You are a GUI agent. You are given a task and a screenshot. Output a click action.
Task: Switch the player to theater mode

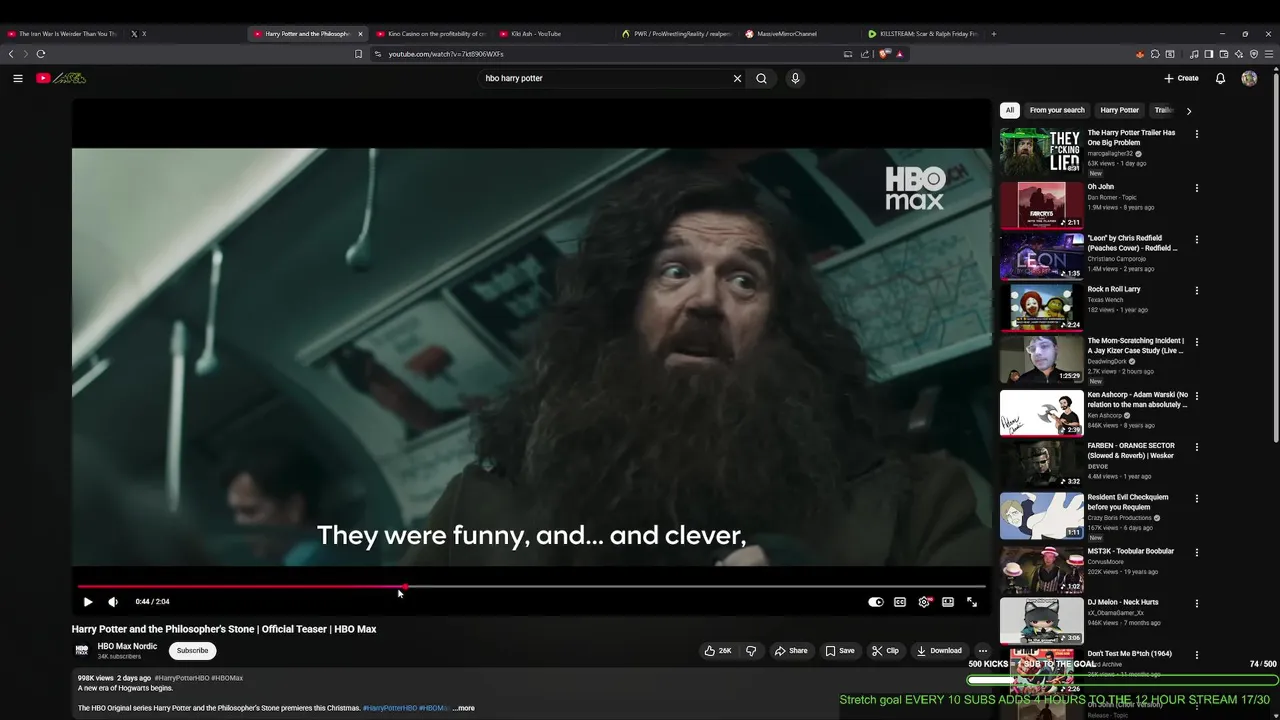[948, 602]
